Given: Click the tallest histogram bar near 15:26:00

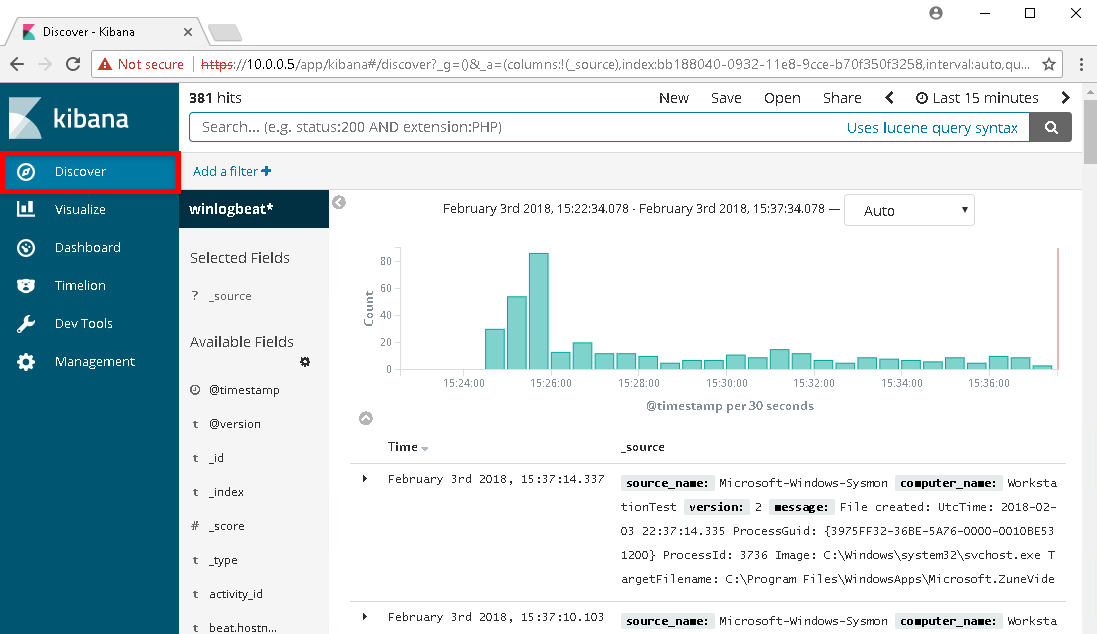Looking at the screenshot, I should (x=539, y=311).
